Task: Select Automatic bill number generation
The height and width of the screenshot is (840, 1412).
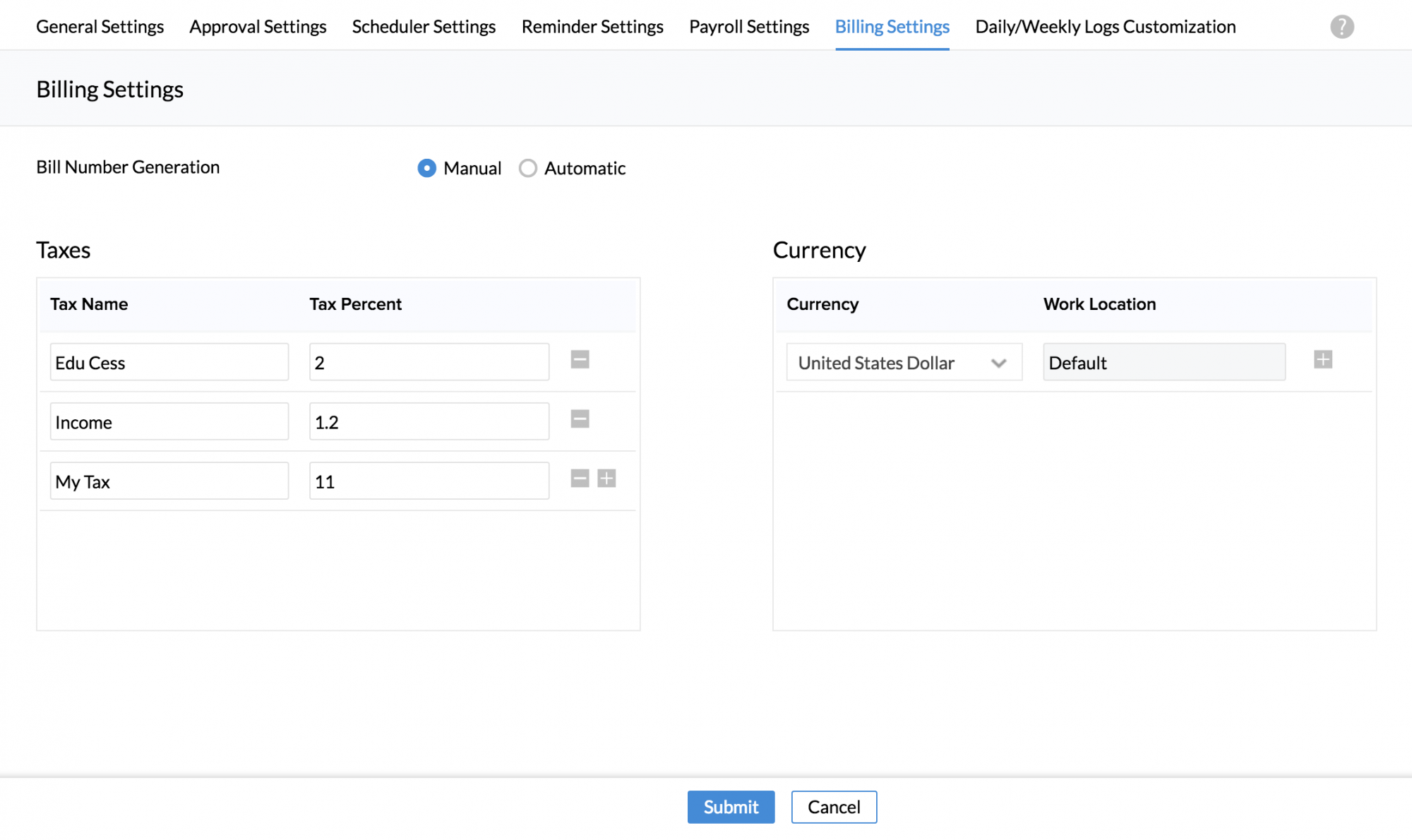Action: [528, 168]
